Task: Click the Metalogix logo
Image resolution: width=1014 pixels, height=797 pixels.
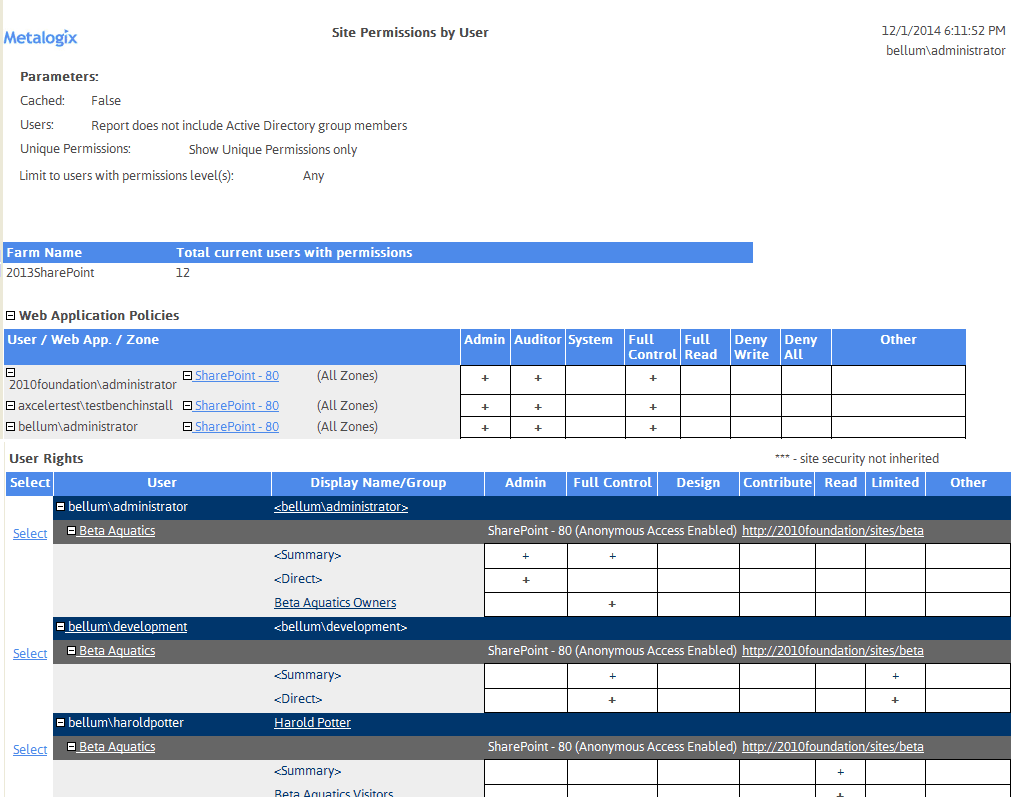Action: [x=40, y=37]
